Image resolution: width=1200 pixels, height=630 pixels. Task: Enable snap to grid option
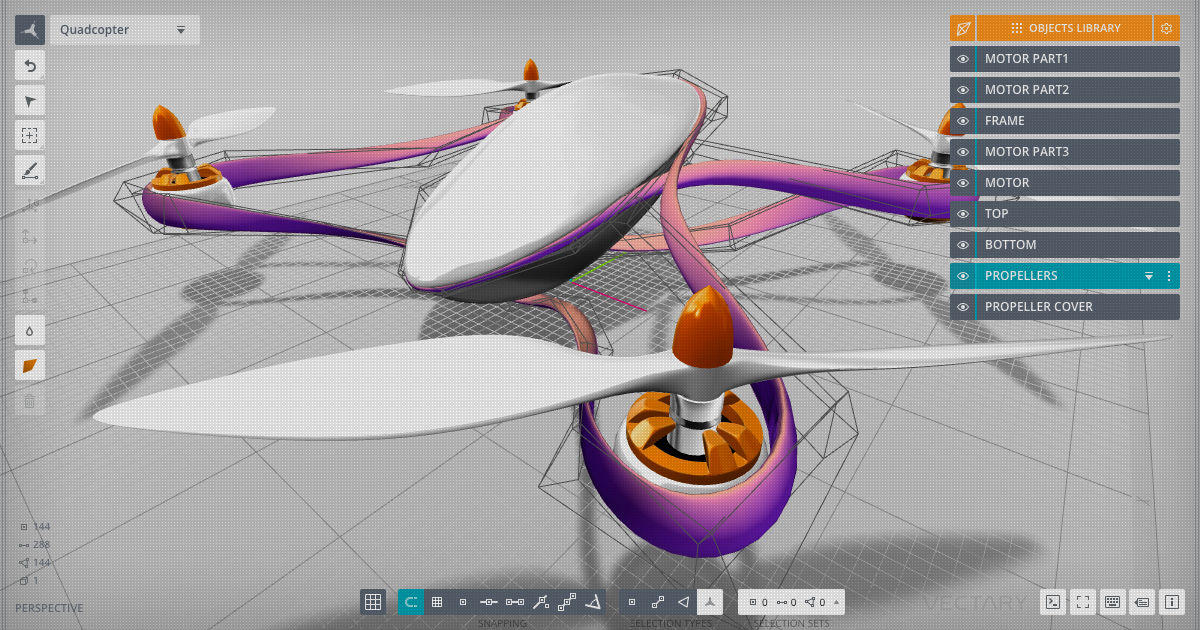tap(437, 602)
